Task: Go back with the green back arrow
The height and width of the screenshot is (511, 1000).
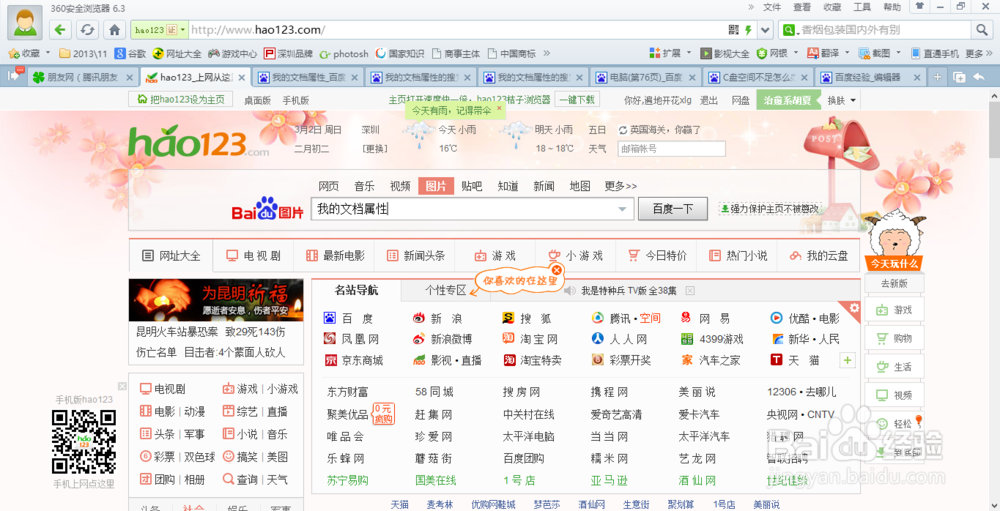Action: (x=60, y=29)
